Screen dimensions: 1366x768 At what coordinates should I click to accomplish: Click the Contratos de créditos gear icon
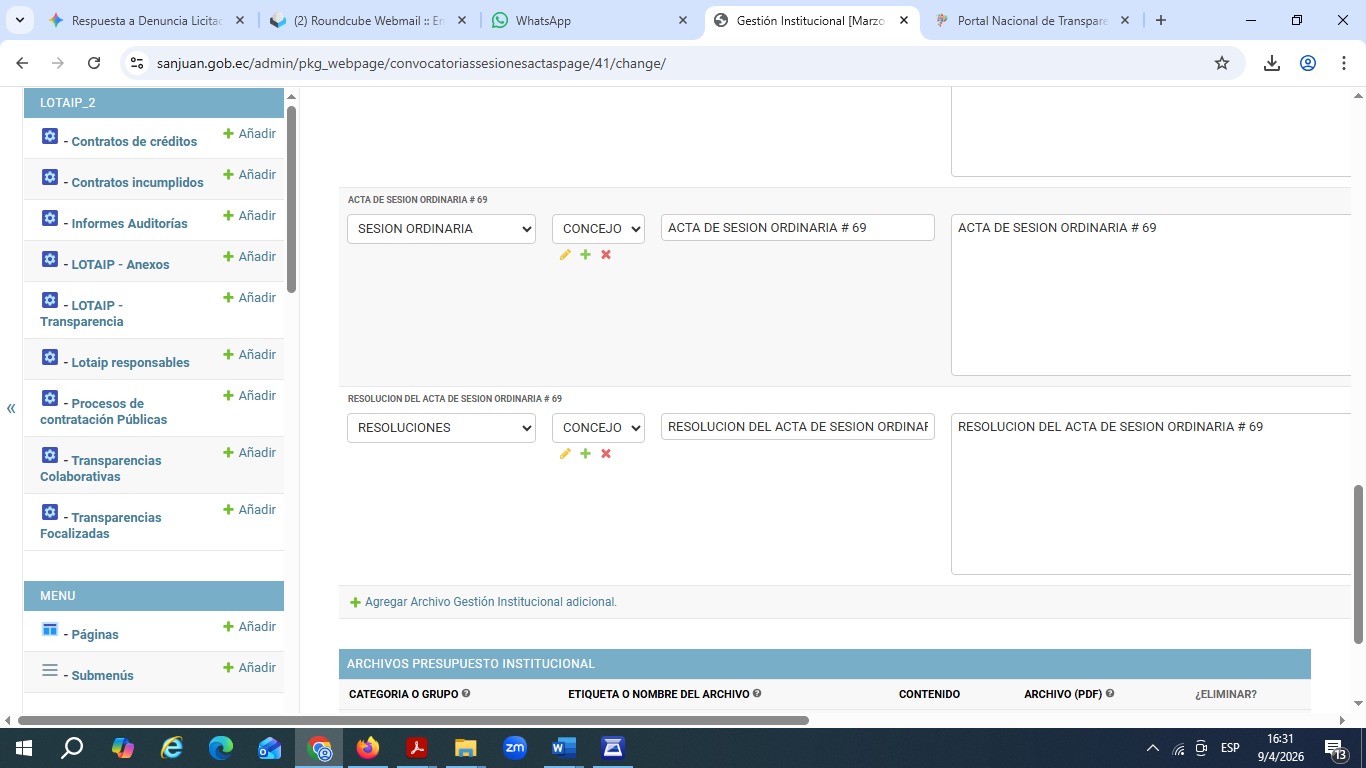pos(50,136)
